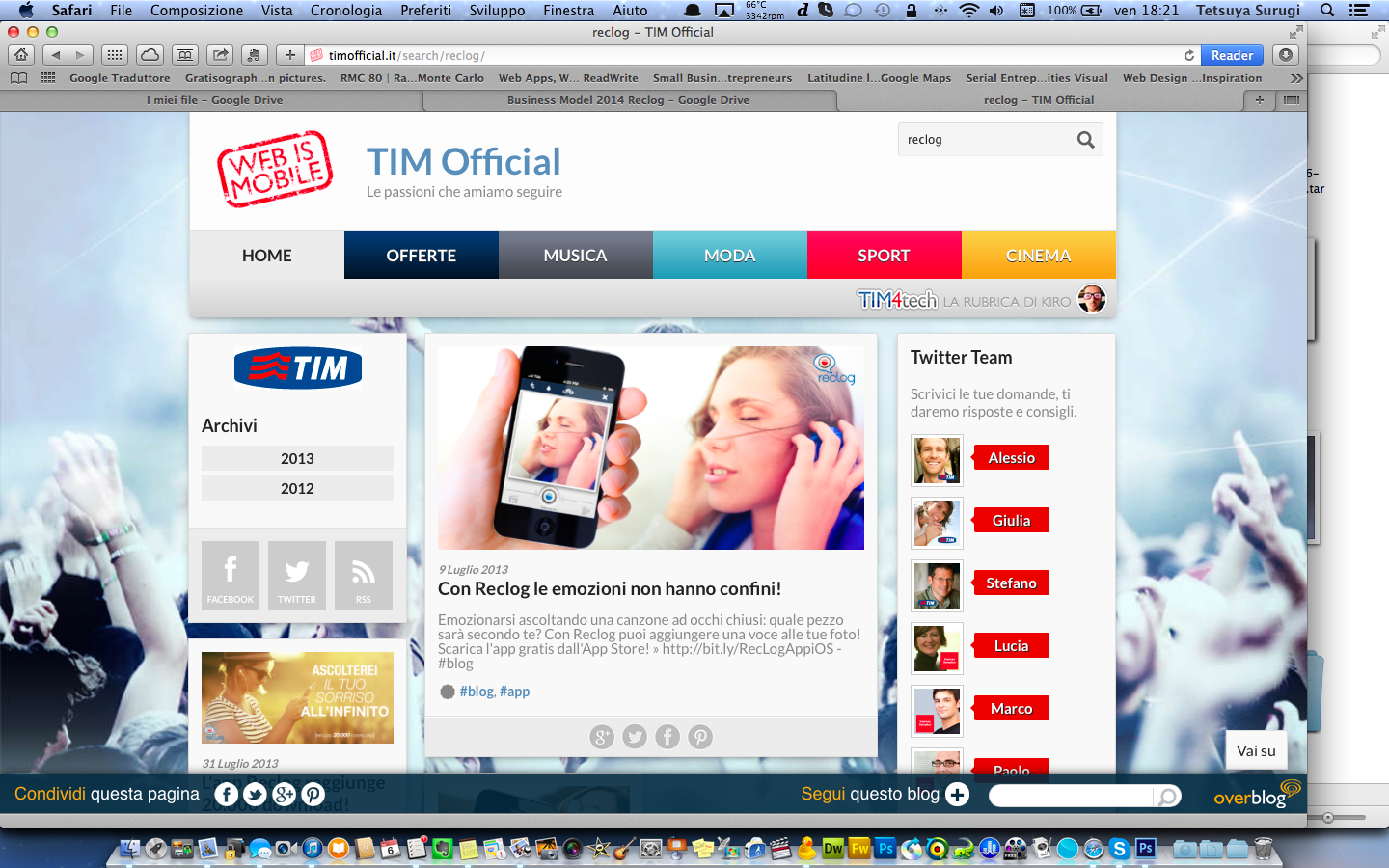Open RSS feed tile in sidebar
1389x868 pixels.
click(364, 574)
